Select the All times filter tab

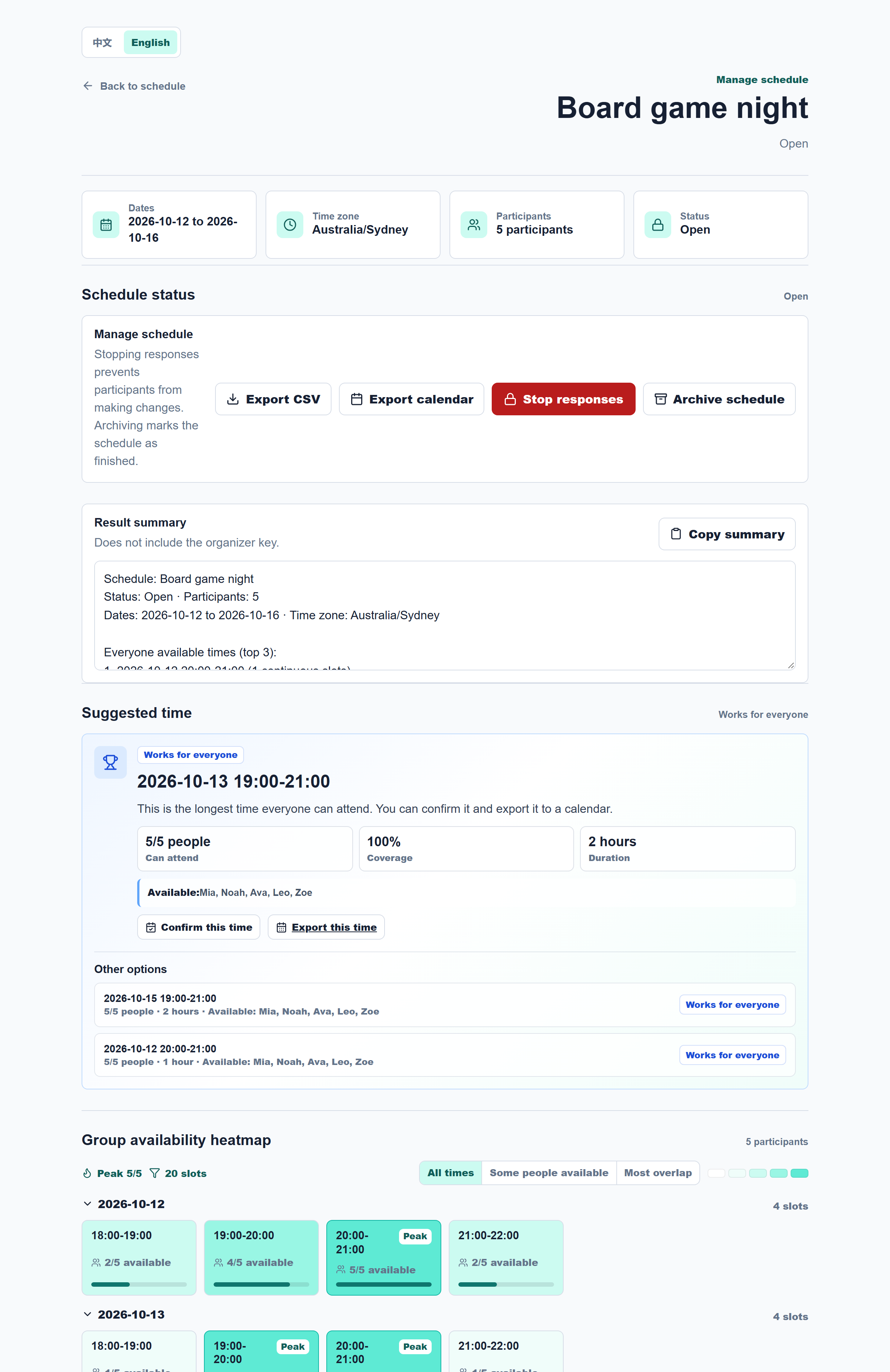[451, 1173]
